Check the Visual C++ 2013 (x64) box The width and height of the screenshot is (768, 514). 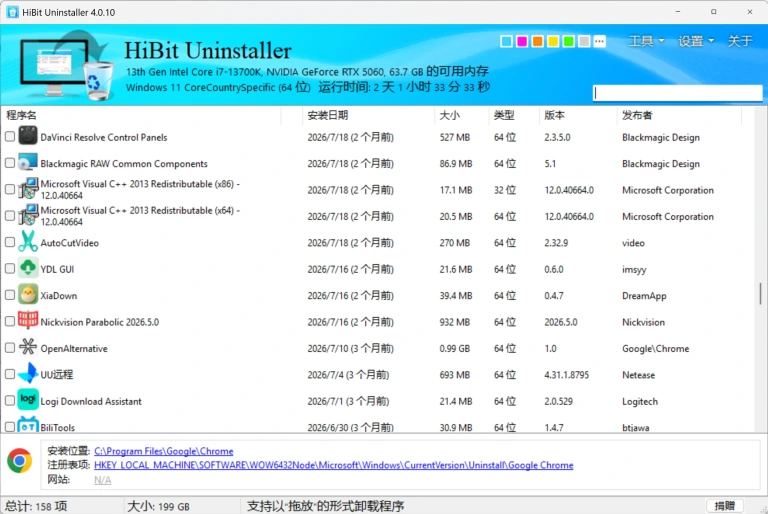click(x=10, y=216)
